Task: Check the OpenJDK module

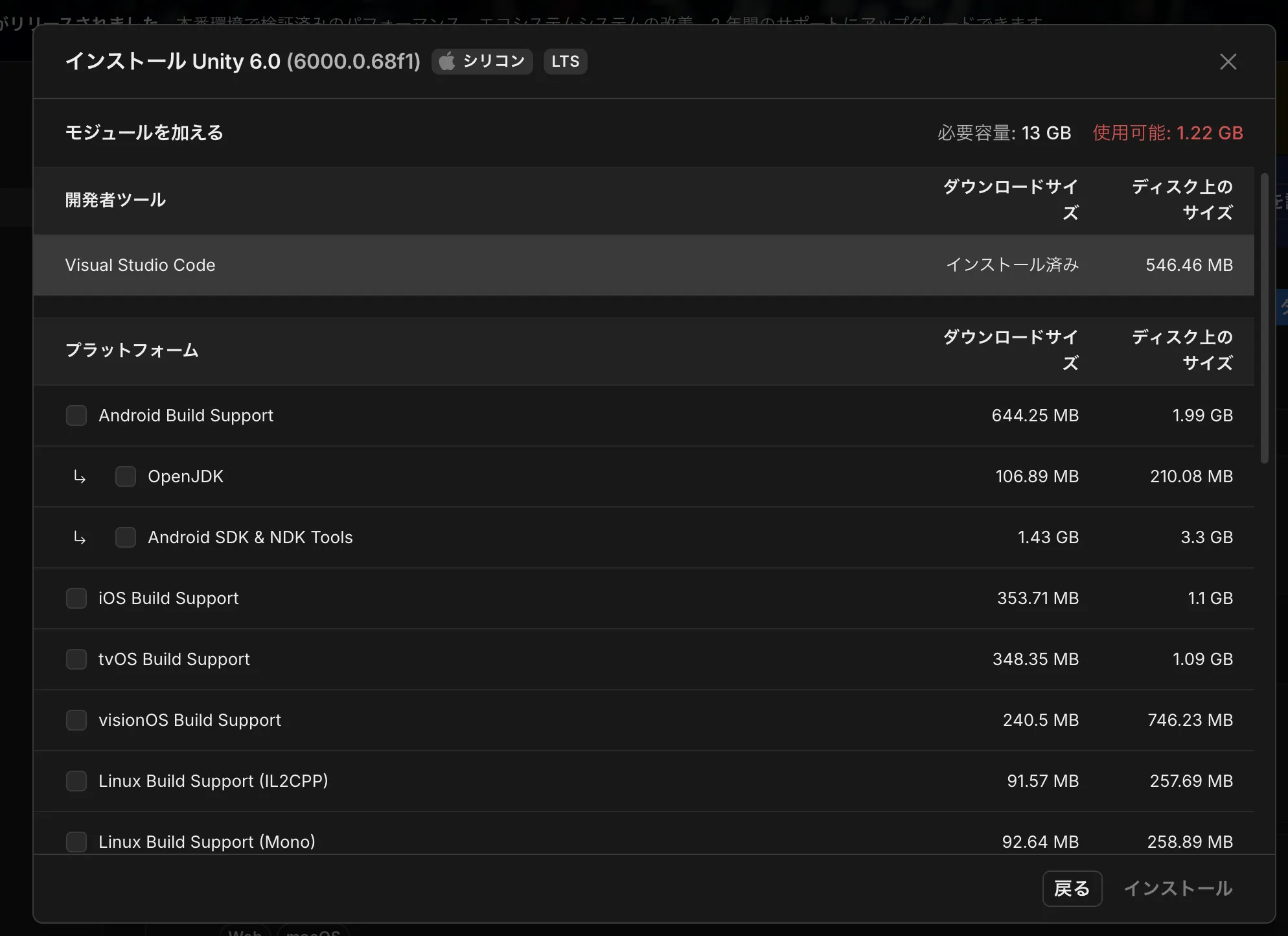Action: click(126, 476)
